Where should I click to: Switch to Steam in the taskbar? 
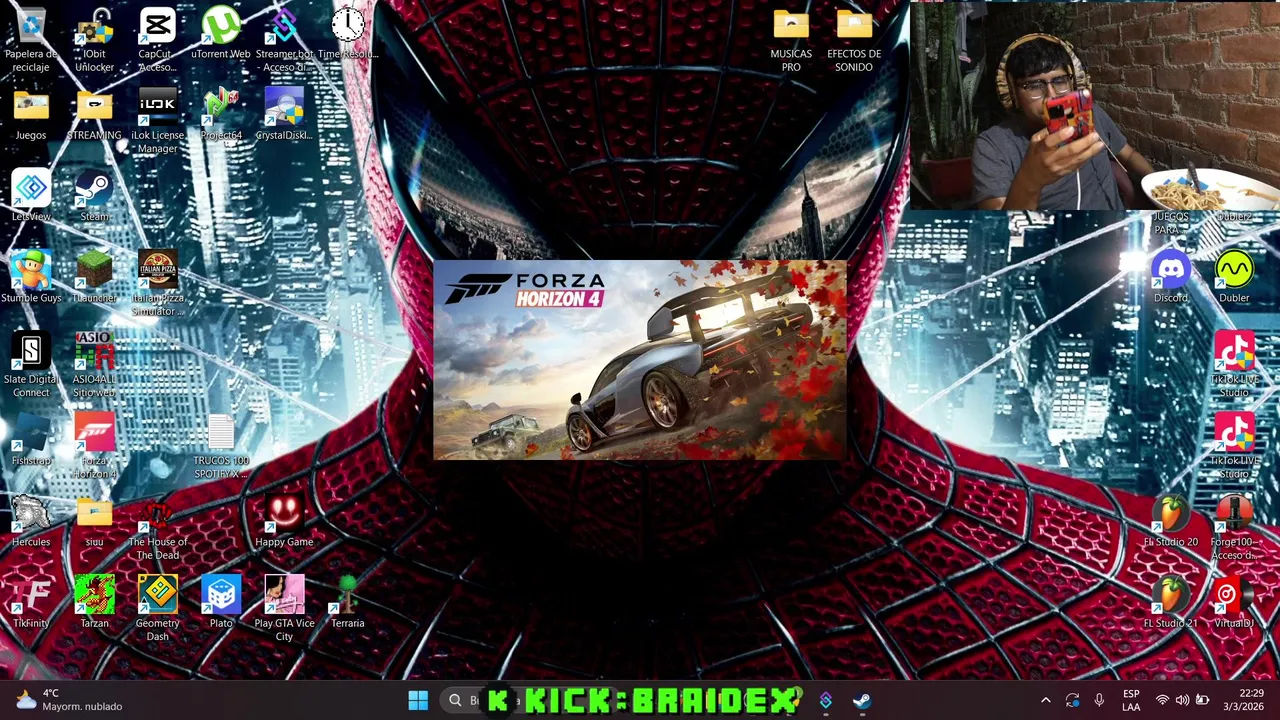point(862,700)
